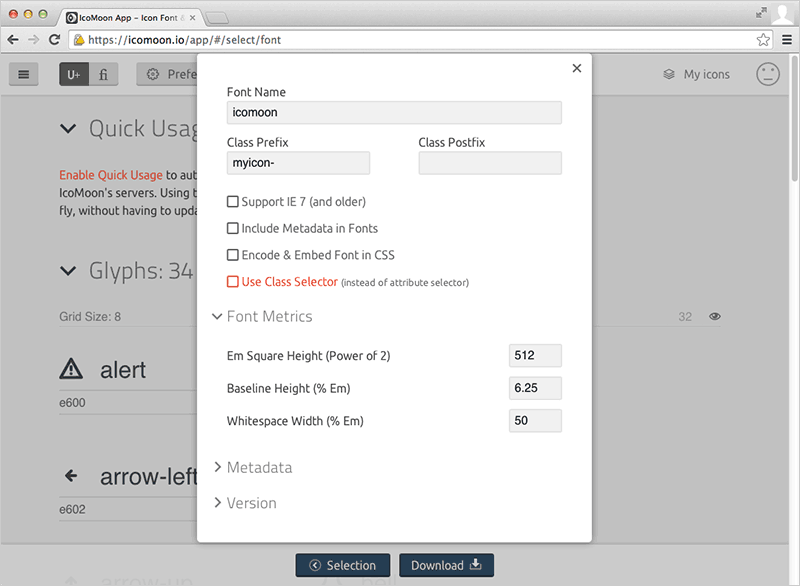Edit the Class Prefix field
The image size is (800, 586).
[298, 163]
